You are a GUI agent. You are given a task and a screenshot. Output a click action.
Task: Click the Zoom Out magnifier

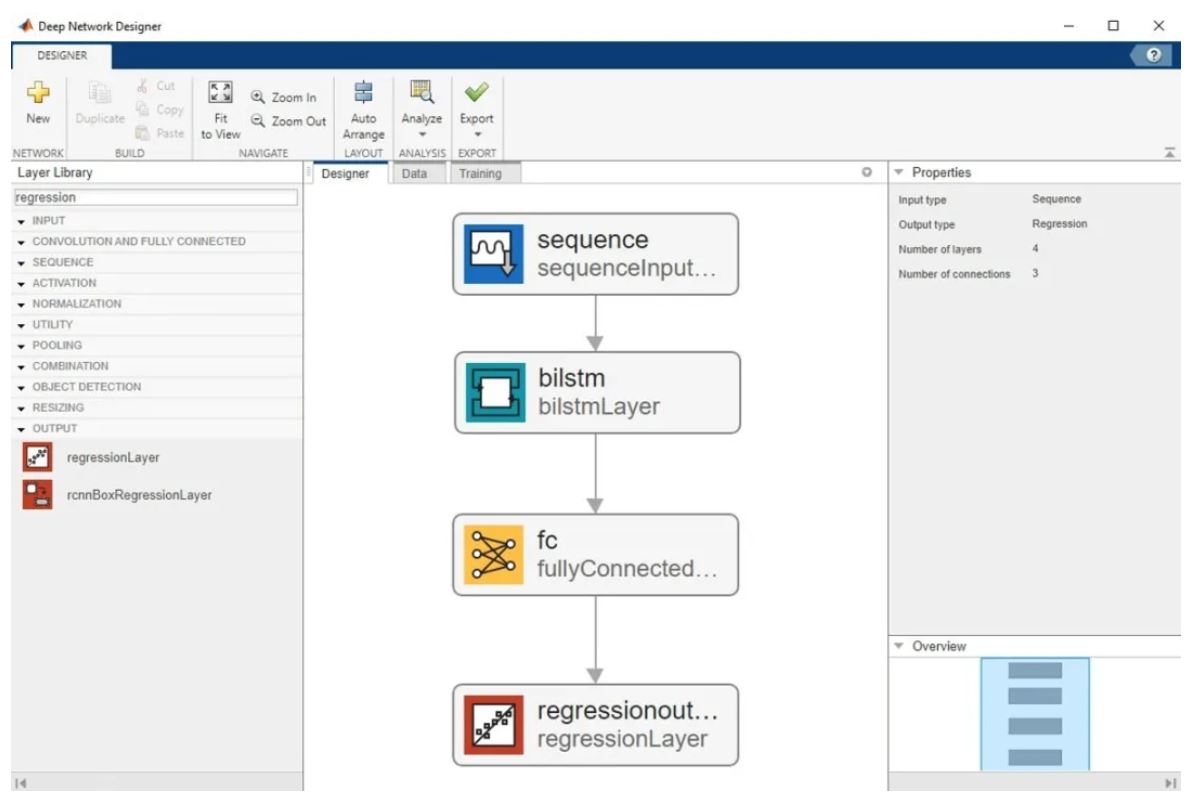258,120
